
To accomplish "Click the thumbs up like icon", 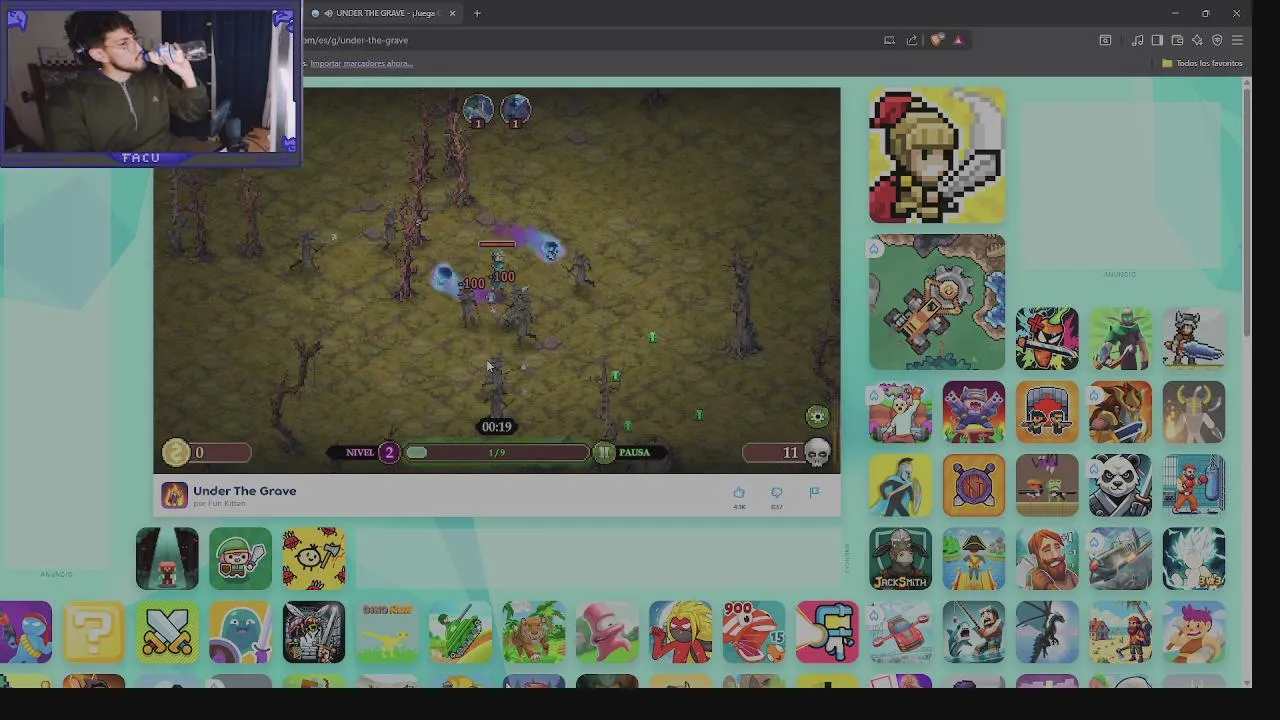I will (739, 492).
